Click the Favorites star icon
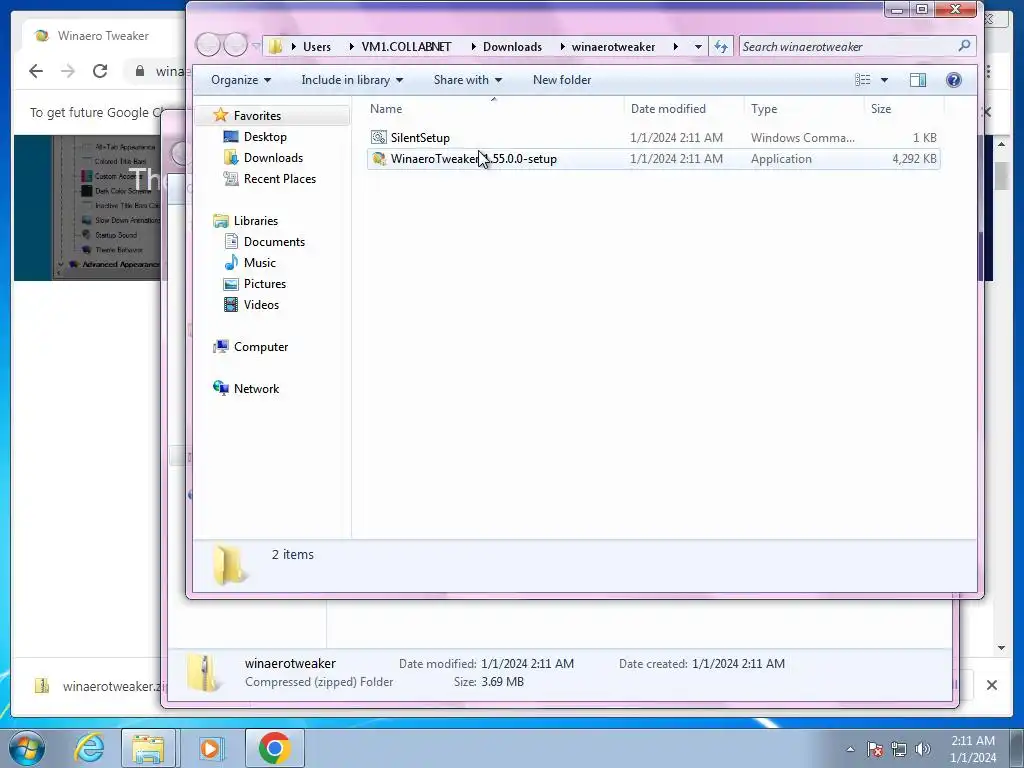Screen dimensions: 1024x768 [x=221, y=115]
